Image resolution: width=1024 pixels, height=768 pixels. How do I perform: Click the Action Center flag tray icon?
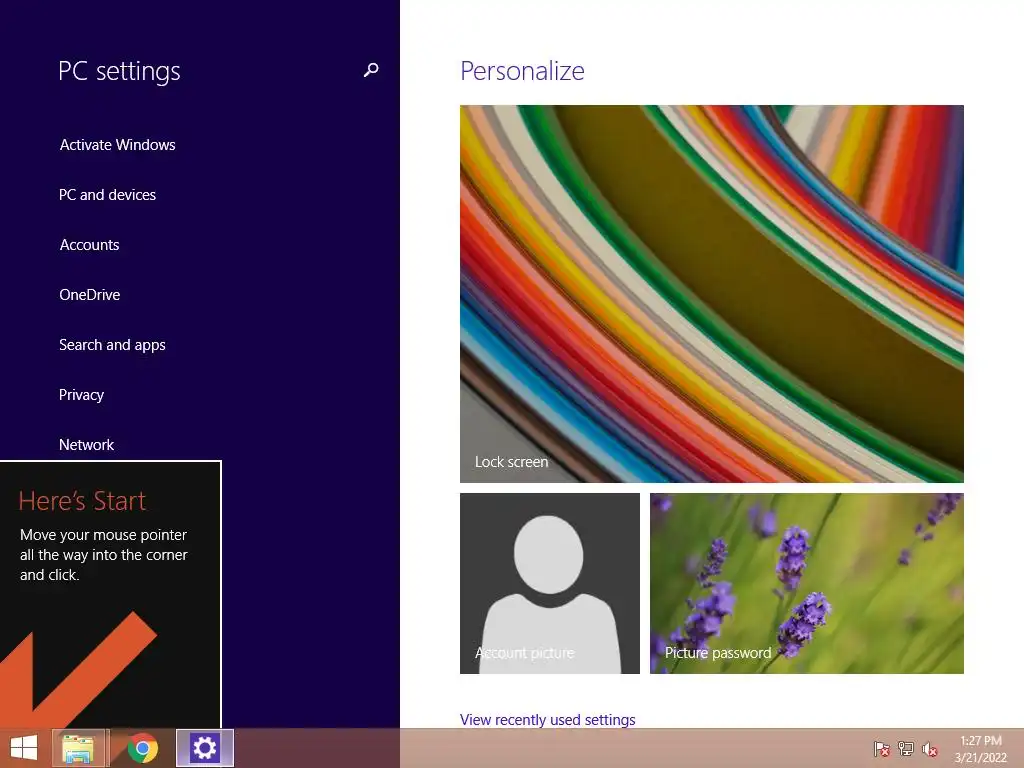click(x=881, y=748)
